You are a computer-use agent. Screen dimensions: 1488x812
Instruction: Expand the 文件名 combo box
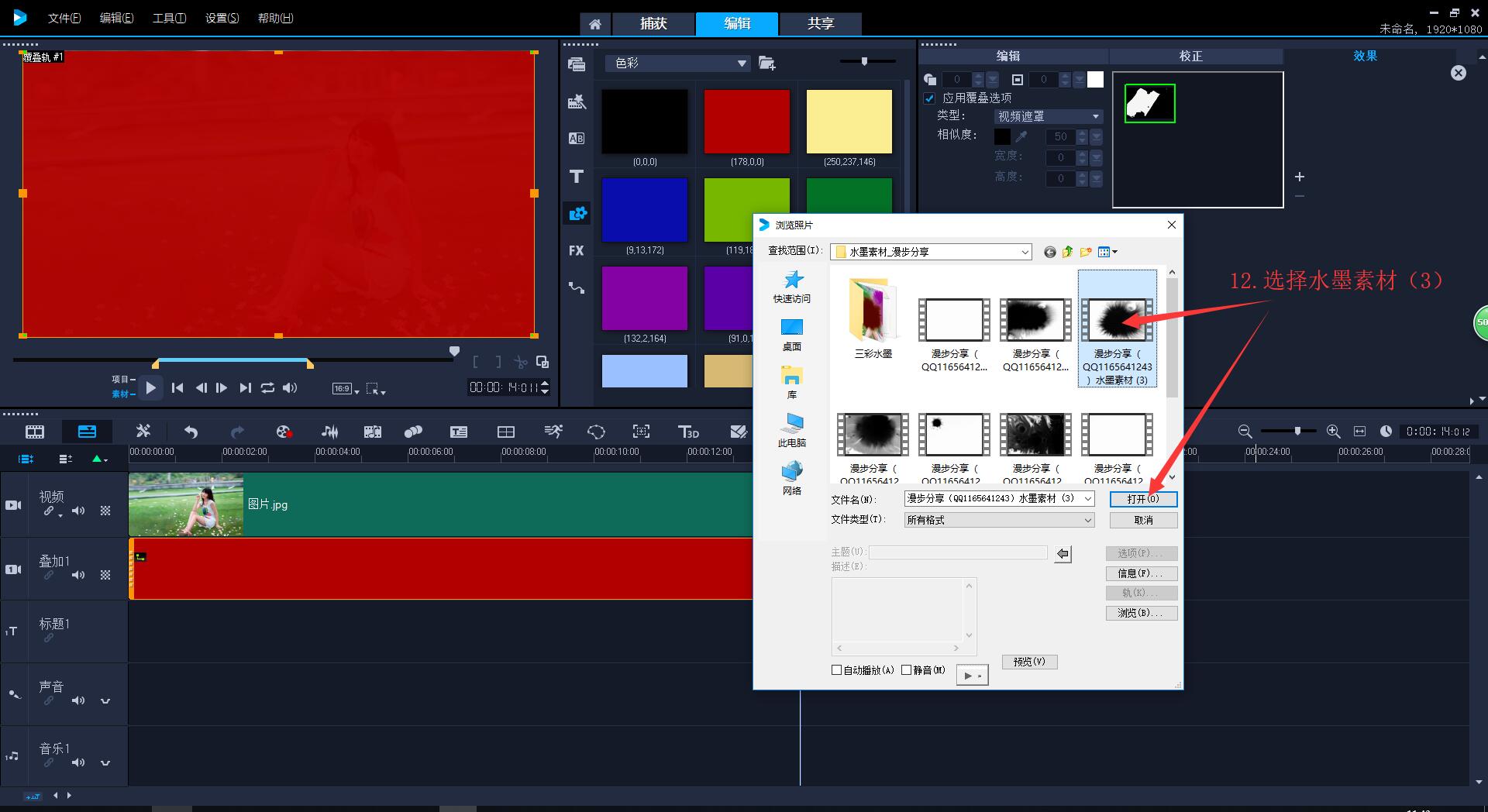(x=1088, y=498)
